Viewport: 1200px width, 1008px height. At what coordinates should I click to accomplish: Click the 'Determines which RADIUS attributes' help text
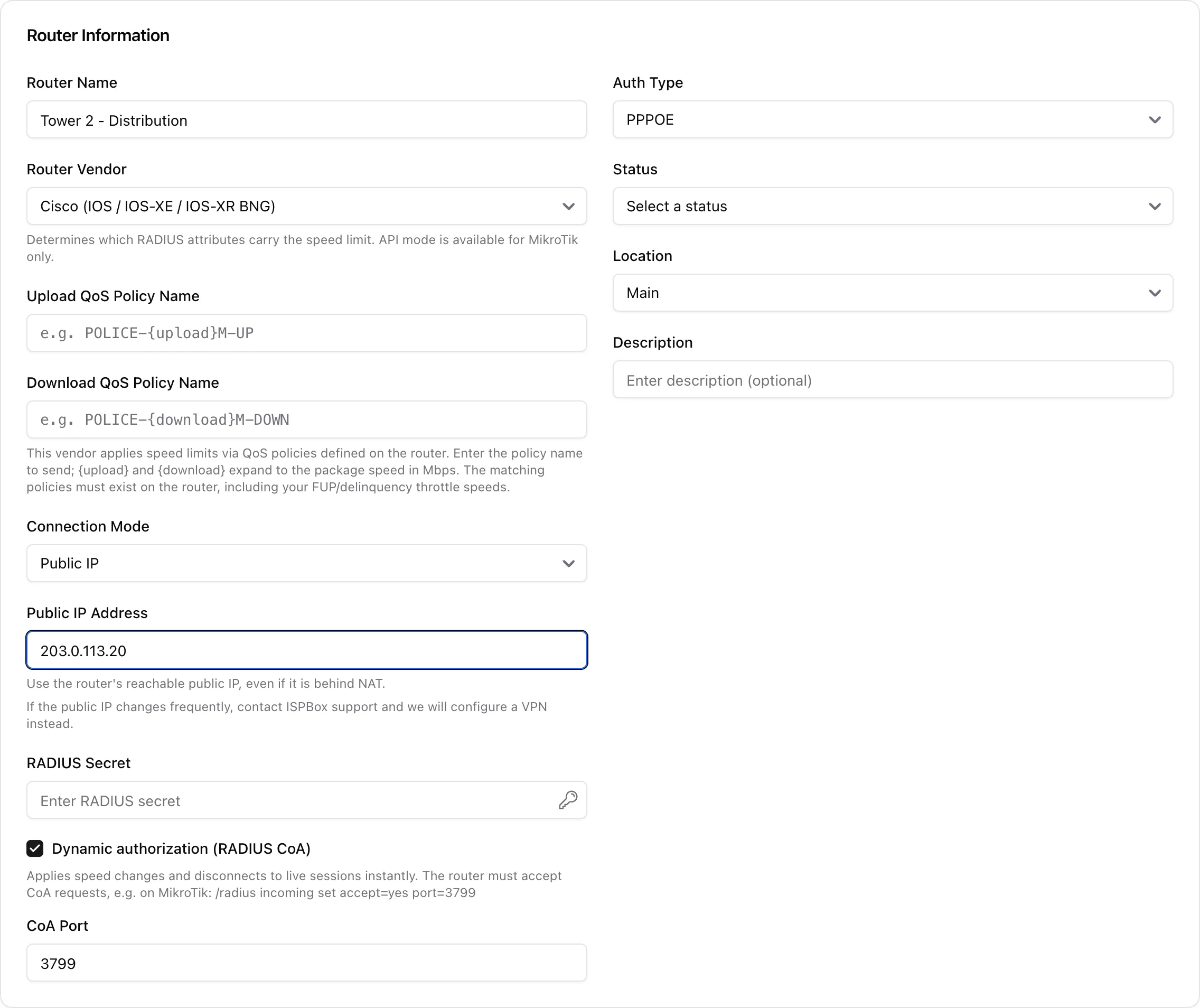[302, 248]
